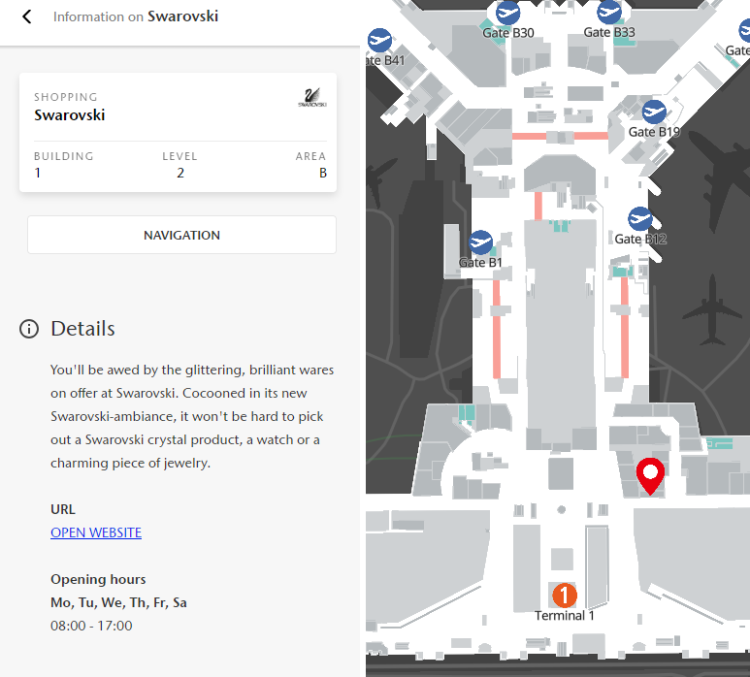The image size is (750, 677).
Task: Click the LEVEL value 2
Action: coord(180,173)
